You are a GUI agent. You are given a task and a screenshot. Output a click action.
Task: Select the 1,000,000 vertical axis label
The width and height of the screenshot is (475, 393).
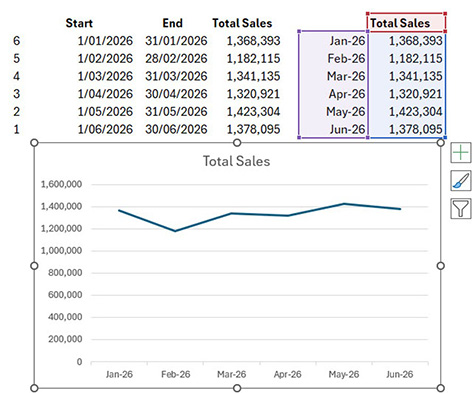point(61,251)
